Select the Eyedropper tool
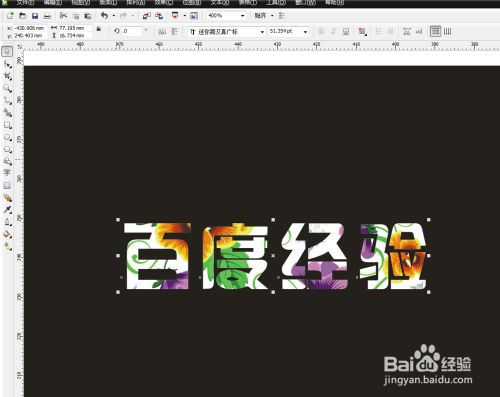Image resolution: width=500 pixels, height=397 pixels. click(7, 210)
